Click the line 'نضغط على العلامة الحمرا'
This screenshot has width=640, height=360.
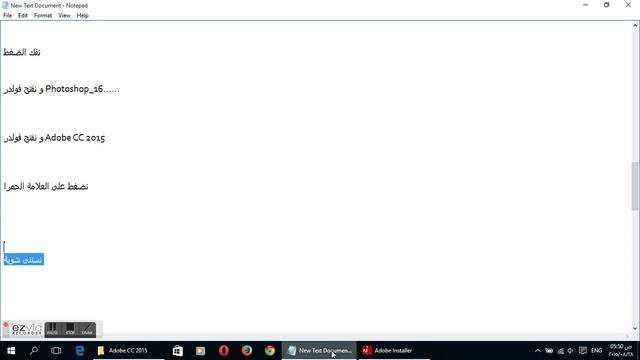point(46,187)
